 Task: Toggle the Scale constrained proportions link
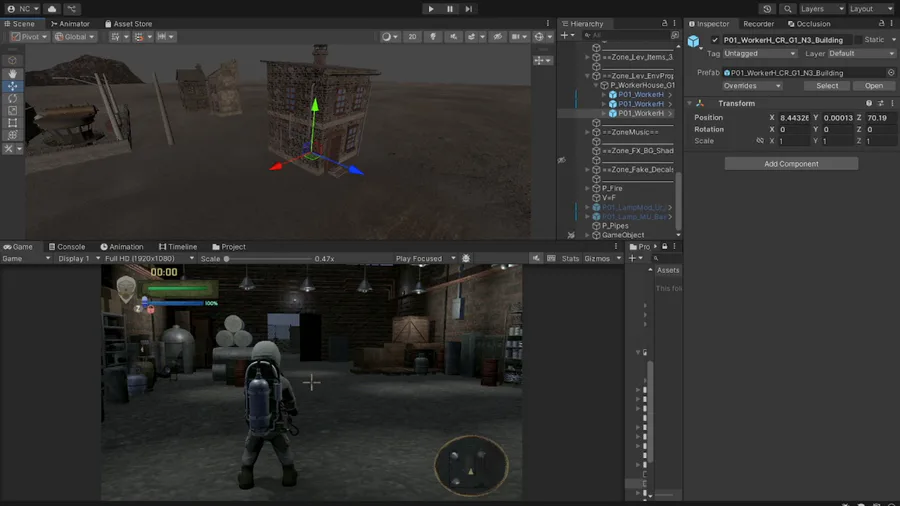pyautogui.click(x=759, y=141)
